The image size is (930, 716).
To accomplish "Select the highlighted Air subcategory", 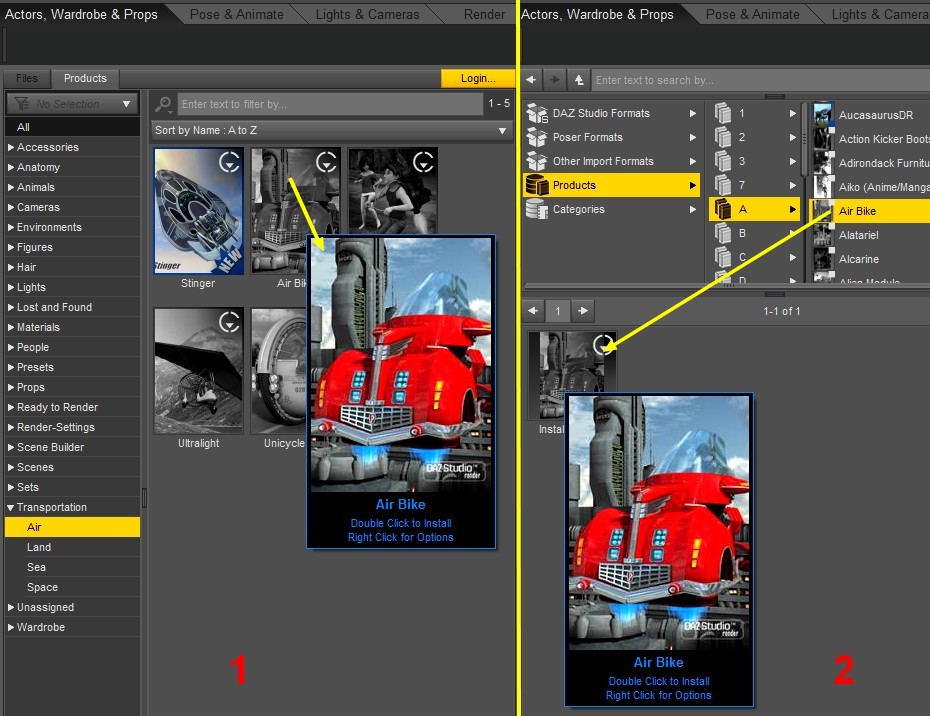I will pyautogui.click(x=72, y=527).
